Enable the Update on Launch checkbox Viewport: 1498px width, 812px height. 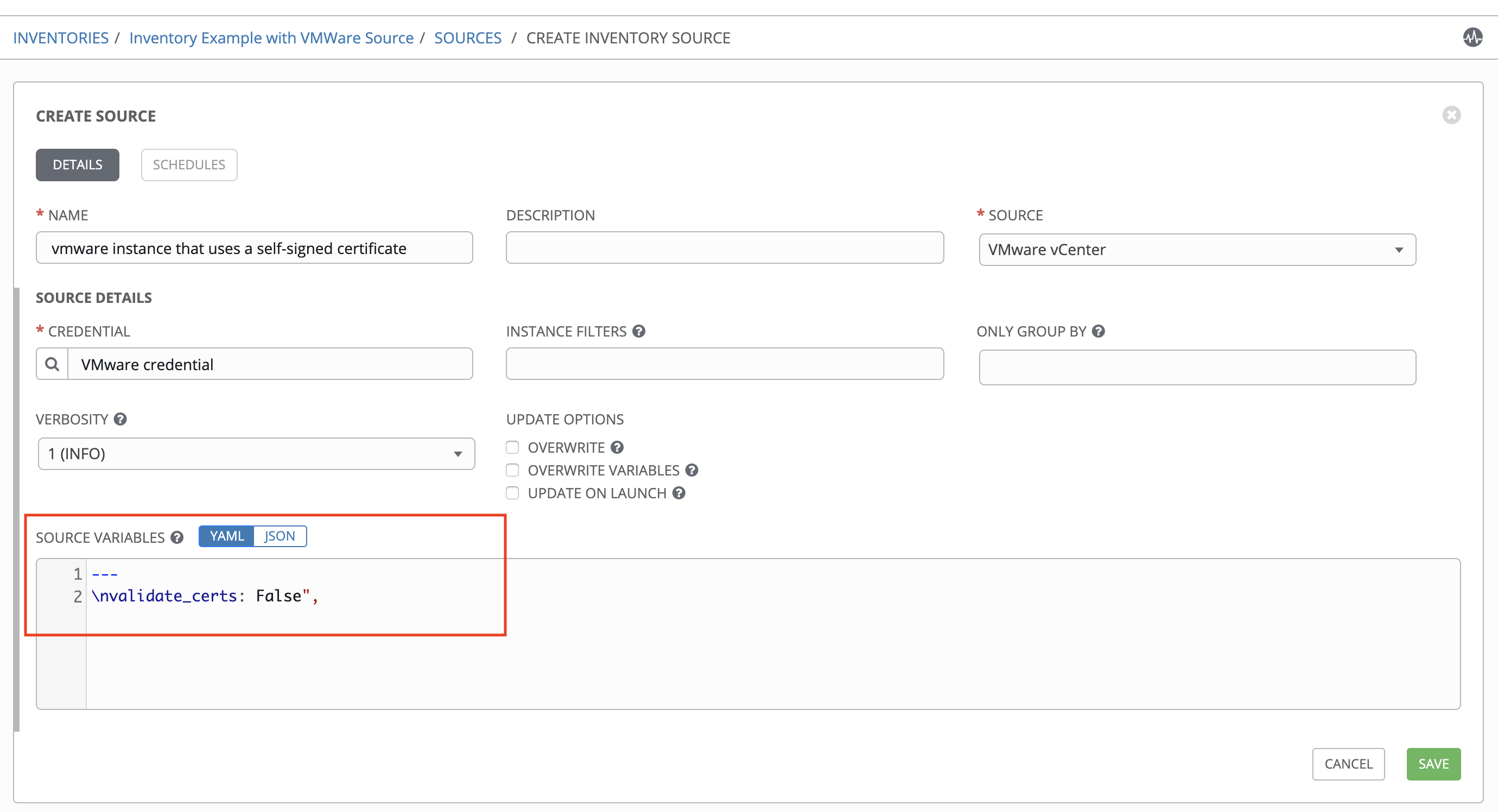point(512,493)
